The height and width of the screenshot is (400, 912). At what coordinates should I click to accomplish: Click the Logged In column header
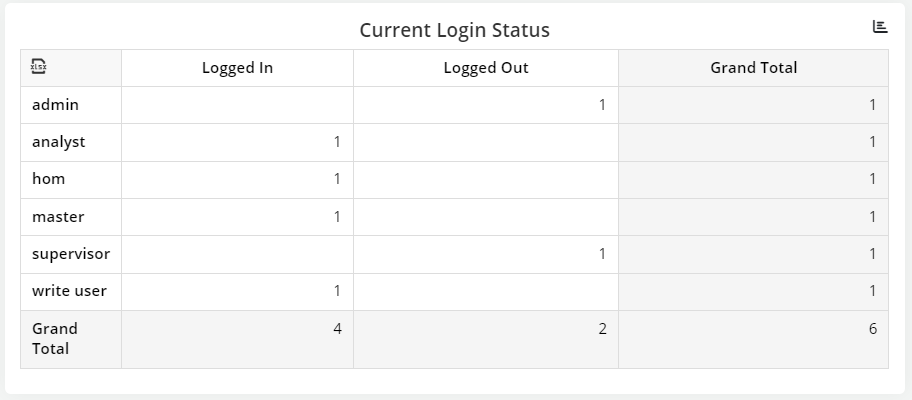coord(237,68)
